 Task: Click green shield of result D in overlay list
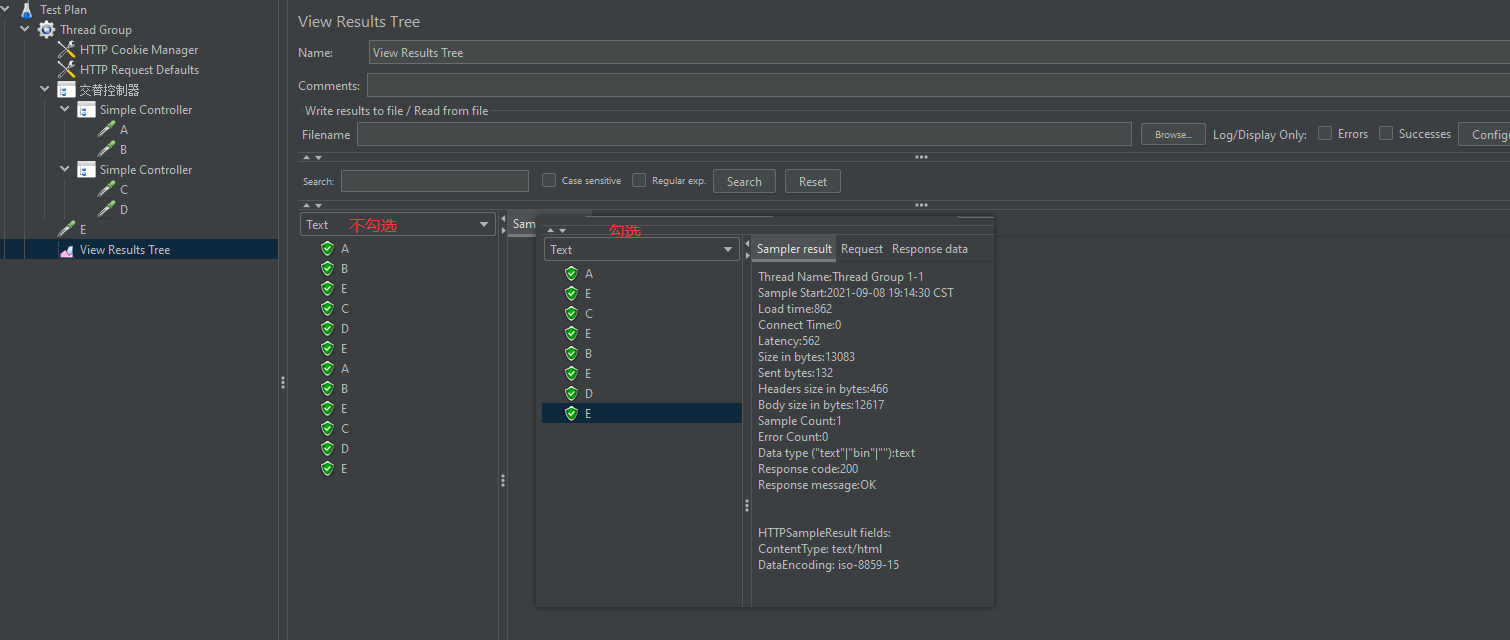pos(571,393)
